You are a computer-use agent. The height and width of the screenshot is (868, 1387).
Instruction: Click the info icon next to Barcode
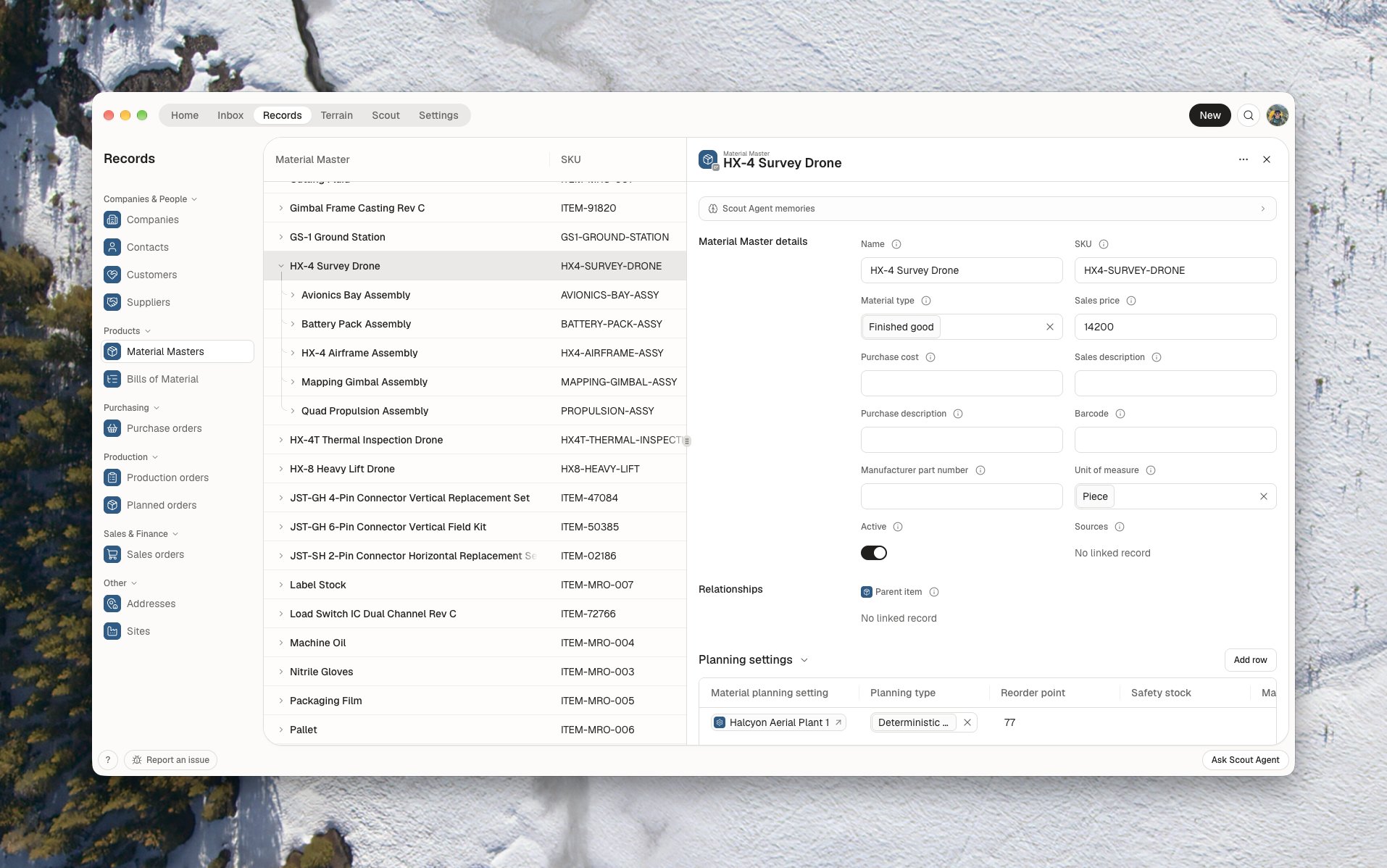1120,414
